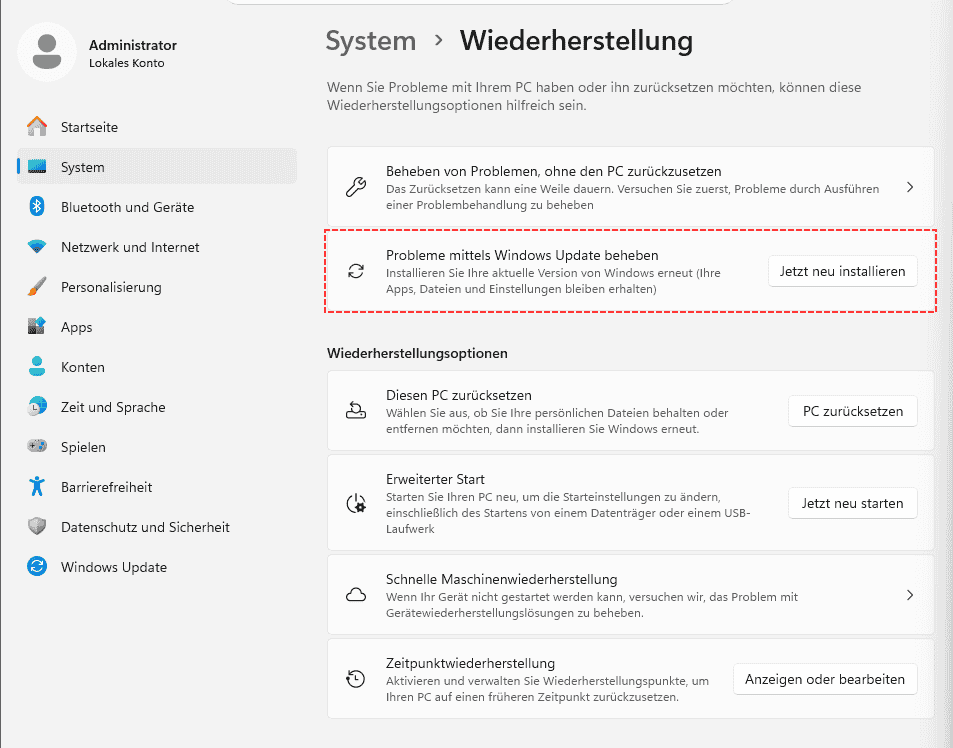Screen dimensions: 953x748
Task: Click the Personalisierung paintbrush icon
Action: [x=37, y=287]
